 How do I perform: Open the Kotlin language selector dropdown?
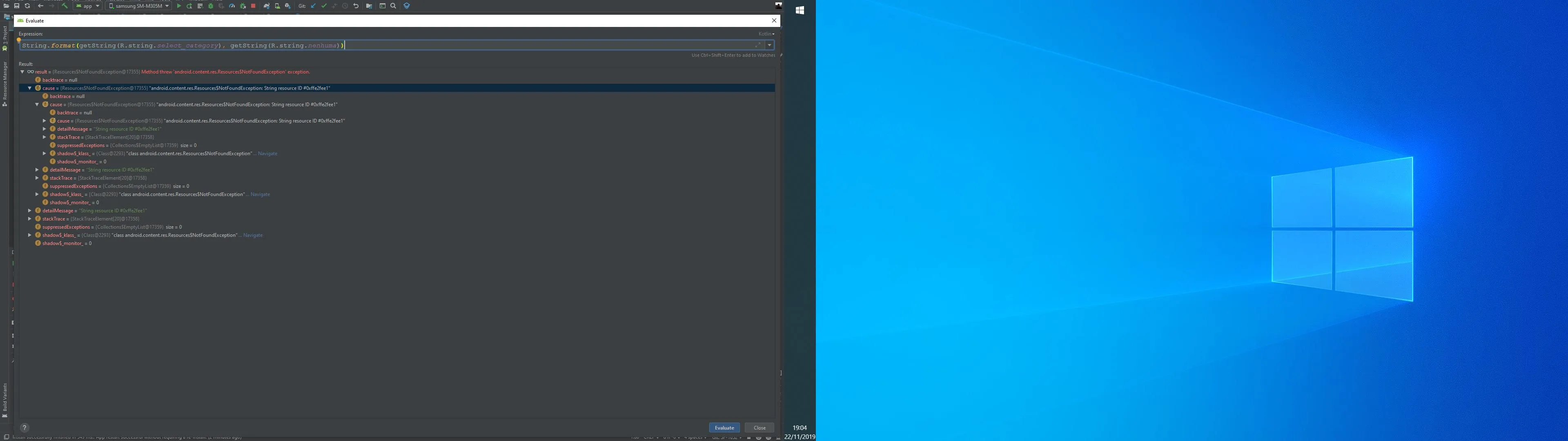point(766,34)
